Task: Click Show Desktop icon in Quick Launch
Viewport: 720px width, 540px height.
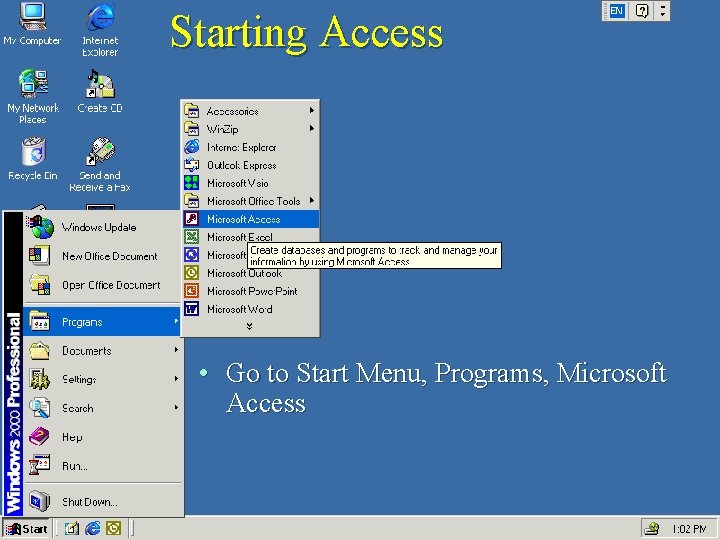Action: pyautogui.click(x=72, y=529)
